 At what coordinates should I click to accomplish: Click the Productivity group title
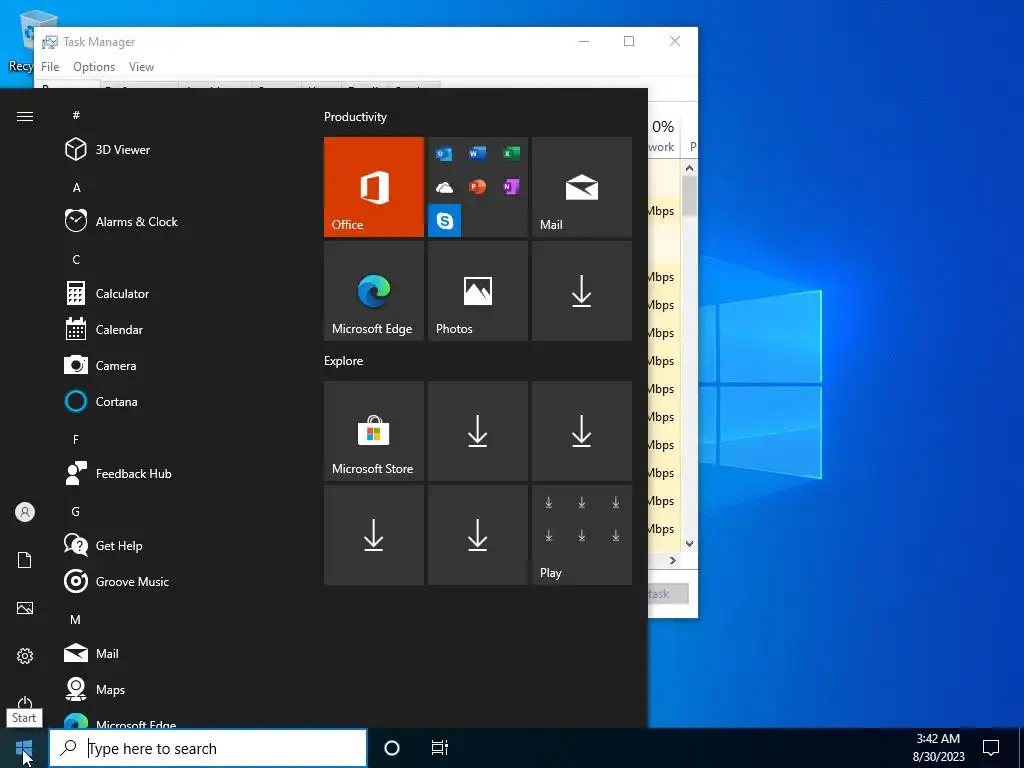pyautogui.click(x=355, y=117)
